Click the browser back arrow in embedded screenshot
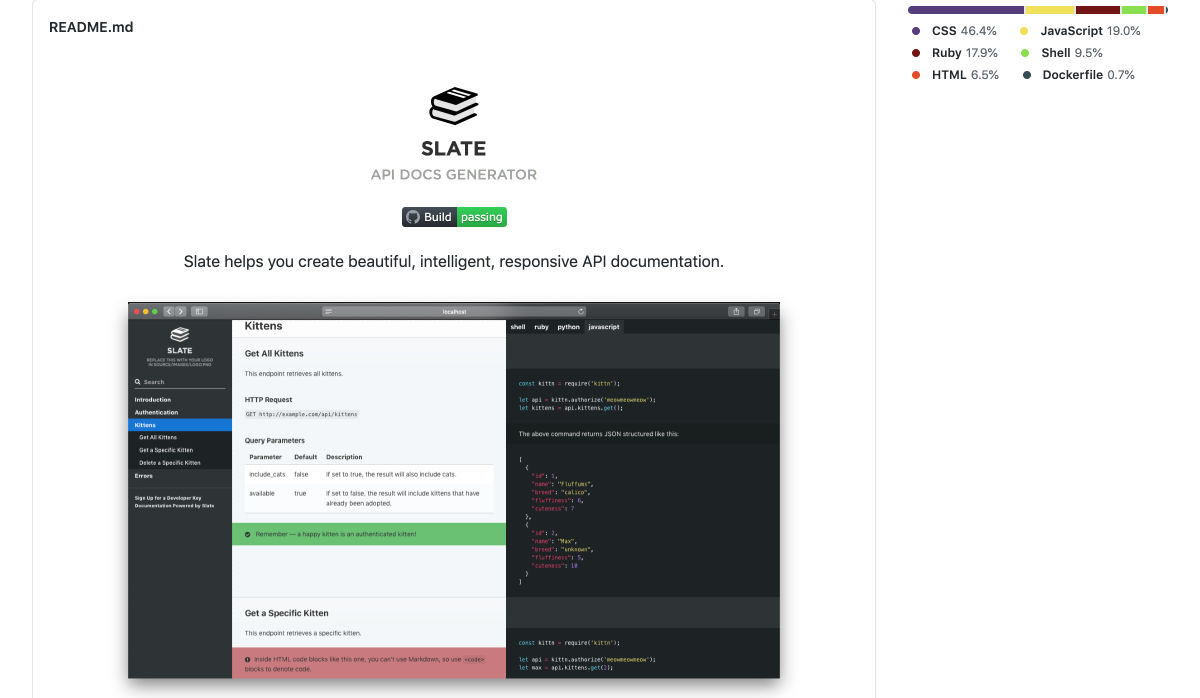Screen dimensions: 1200x698 pyautogui.click(x=169, y=311)
